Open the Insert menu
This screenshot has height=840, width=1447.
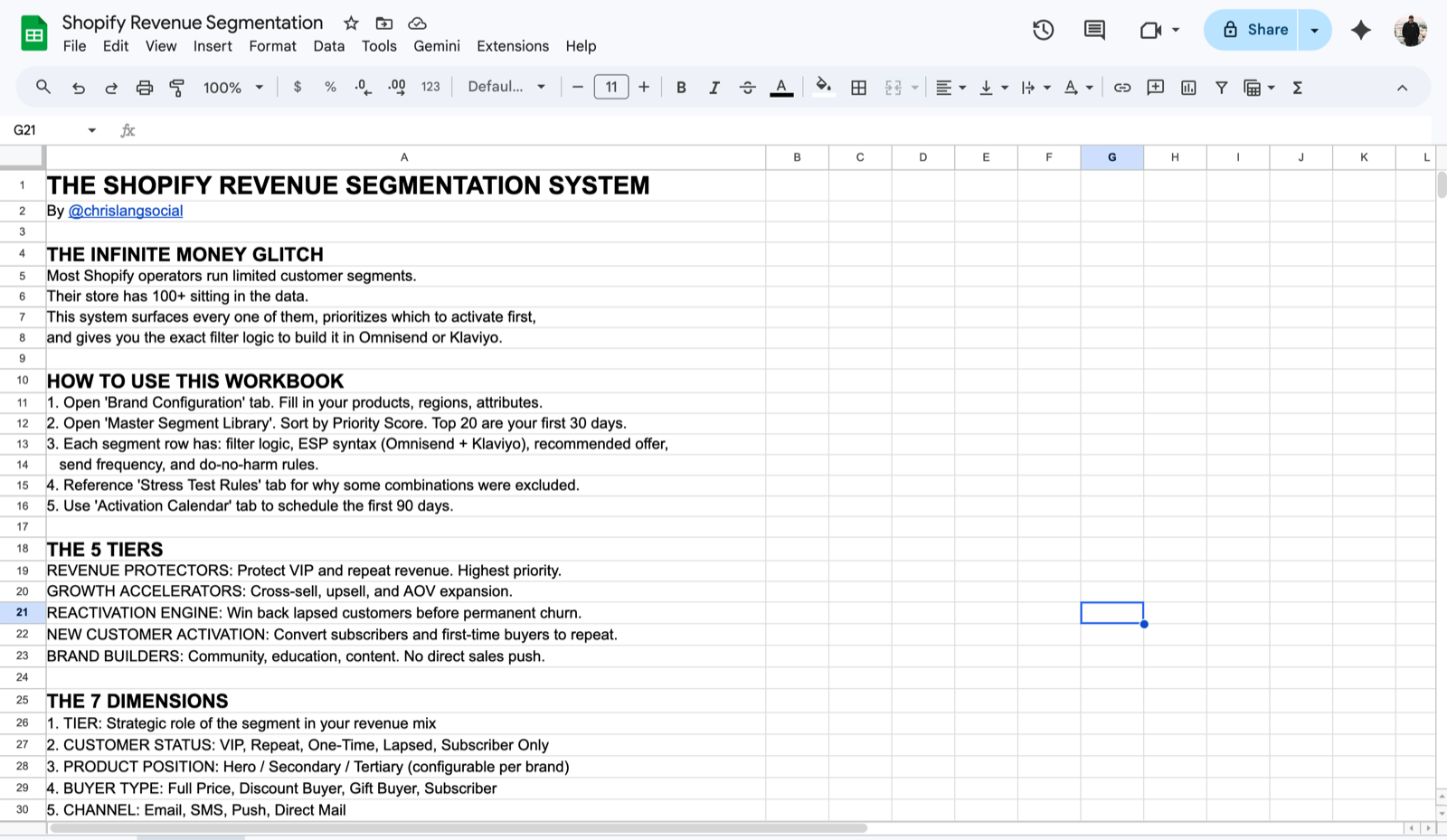(x=213, y=46)
